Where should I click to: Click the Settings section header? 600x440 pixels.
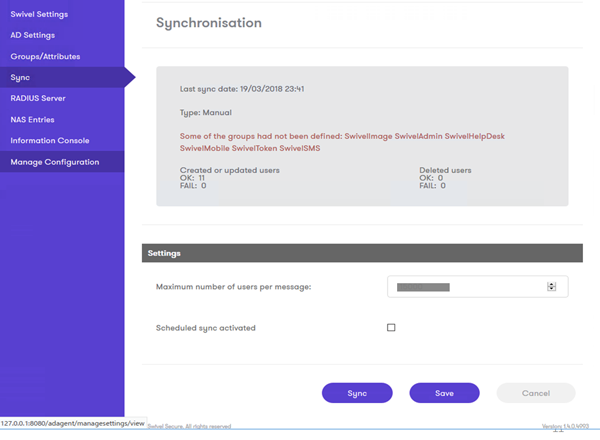tap(362, 253)
